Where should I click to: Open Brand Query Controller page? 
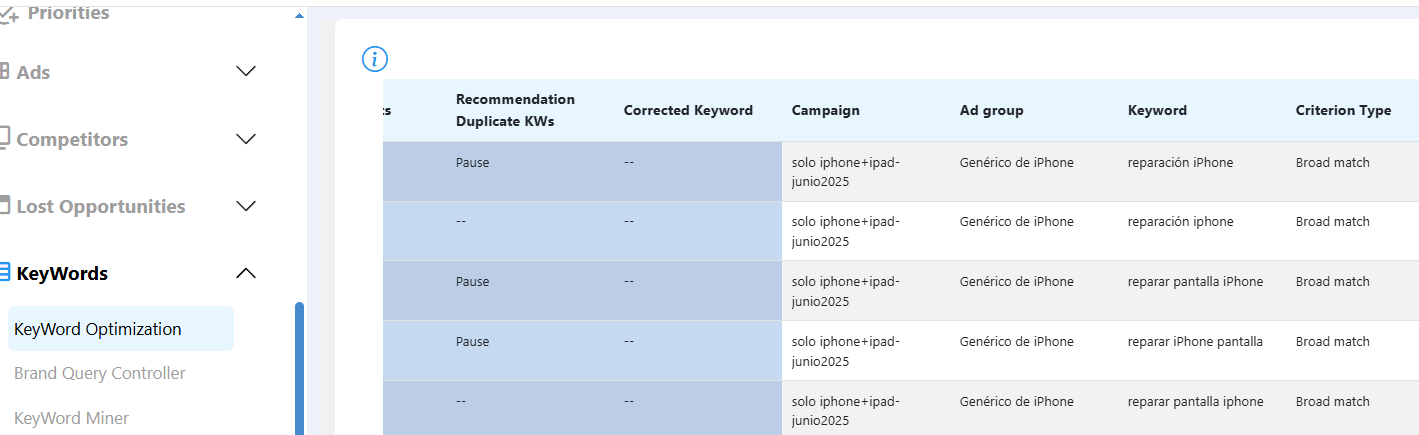click(x=100, y=373)
